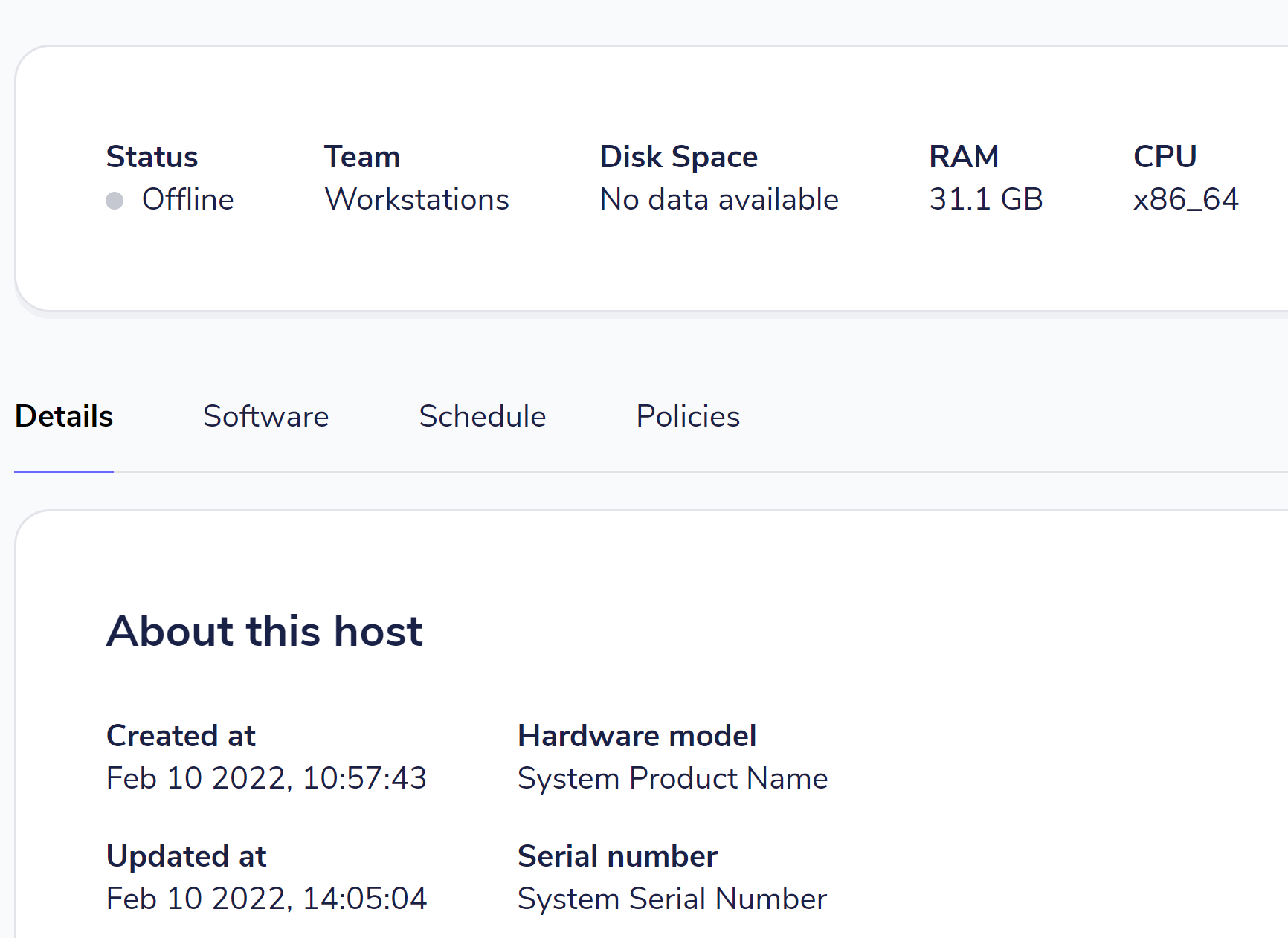Select the System Product Name value

click(672, 778)
